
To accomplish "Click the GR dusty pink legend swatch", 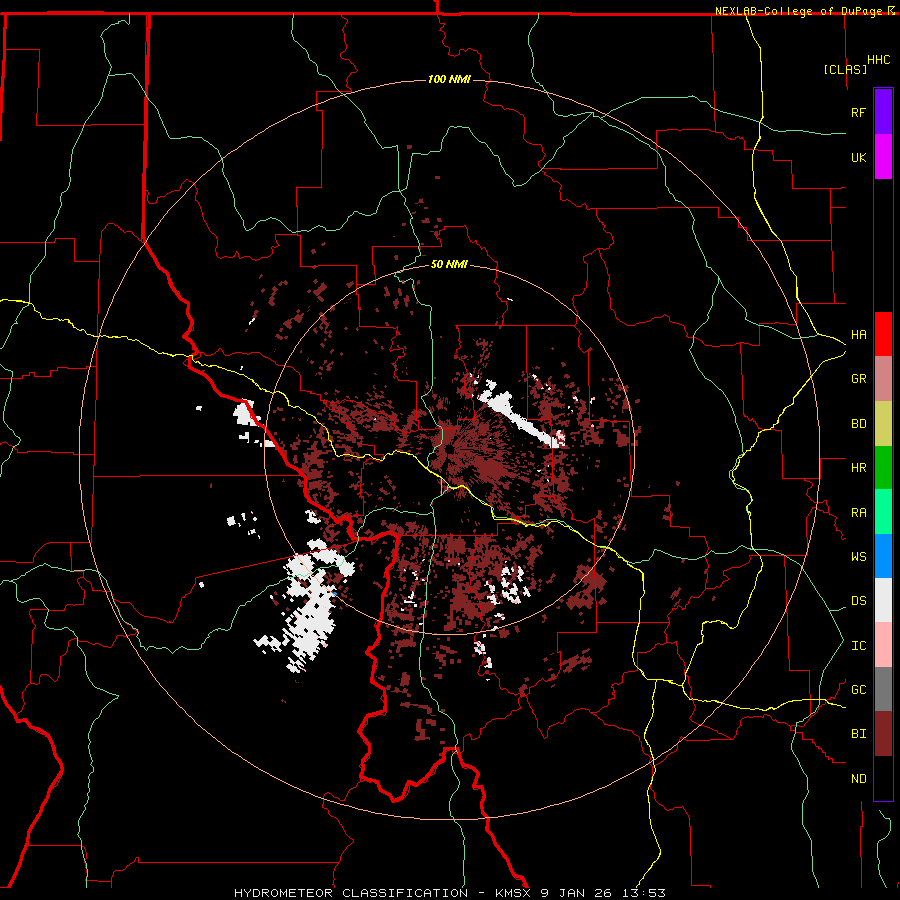I will [x=883, y=379].
